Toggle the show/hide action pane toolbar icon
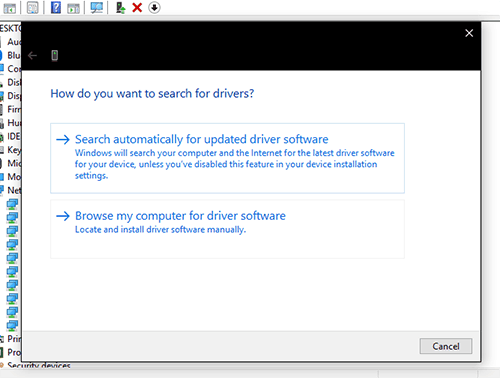 (x=73, y=8)
